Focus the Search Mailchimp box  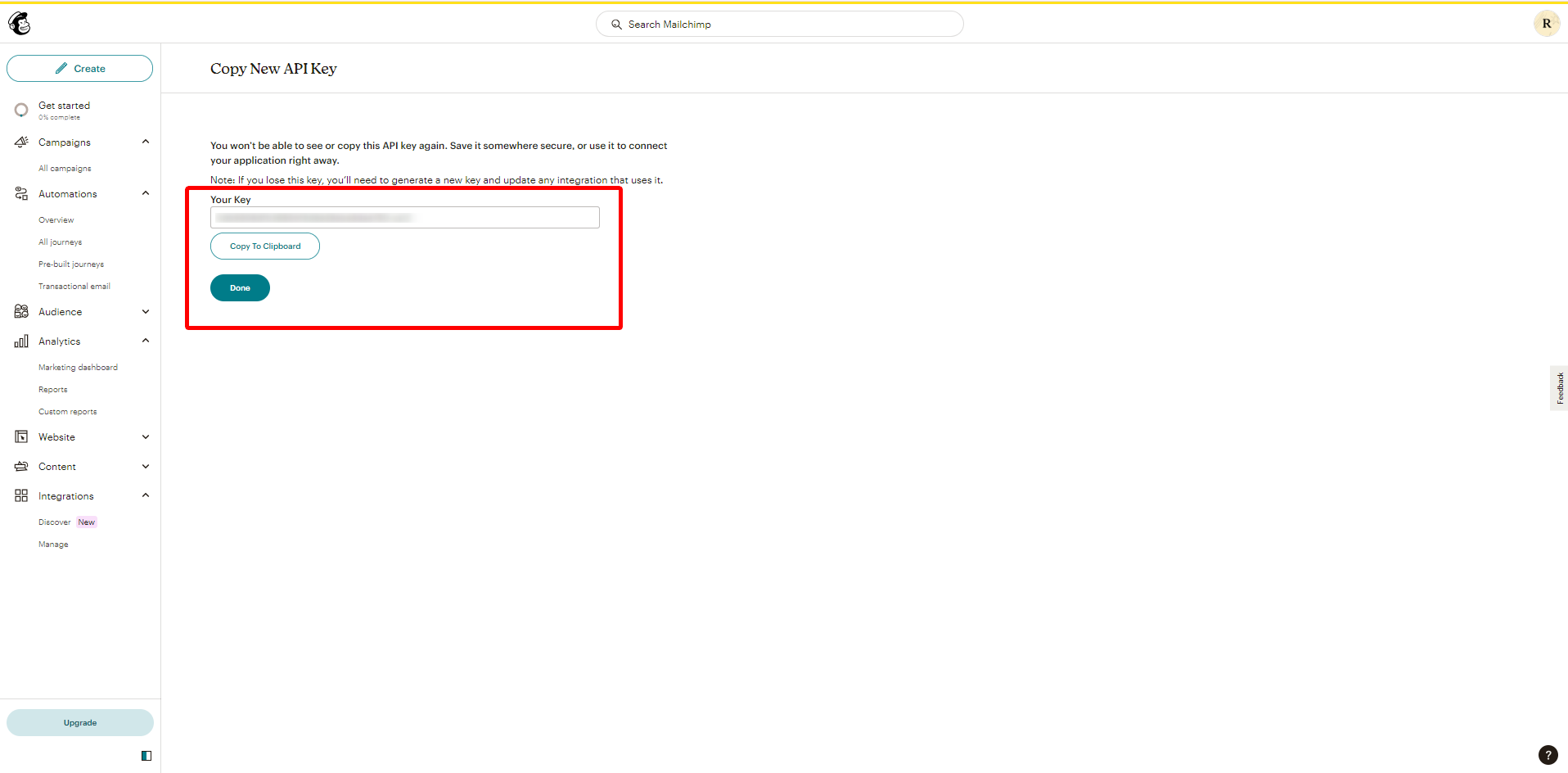pyautogui.click(x=780, y=24)
